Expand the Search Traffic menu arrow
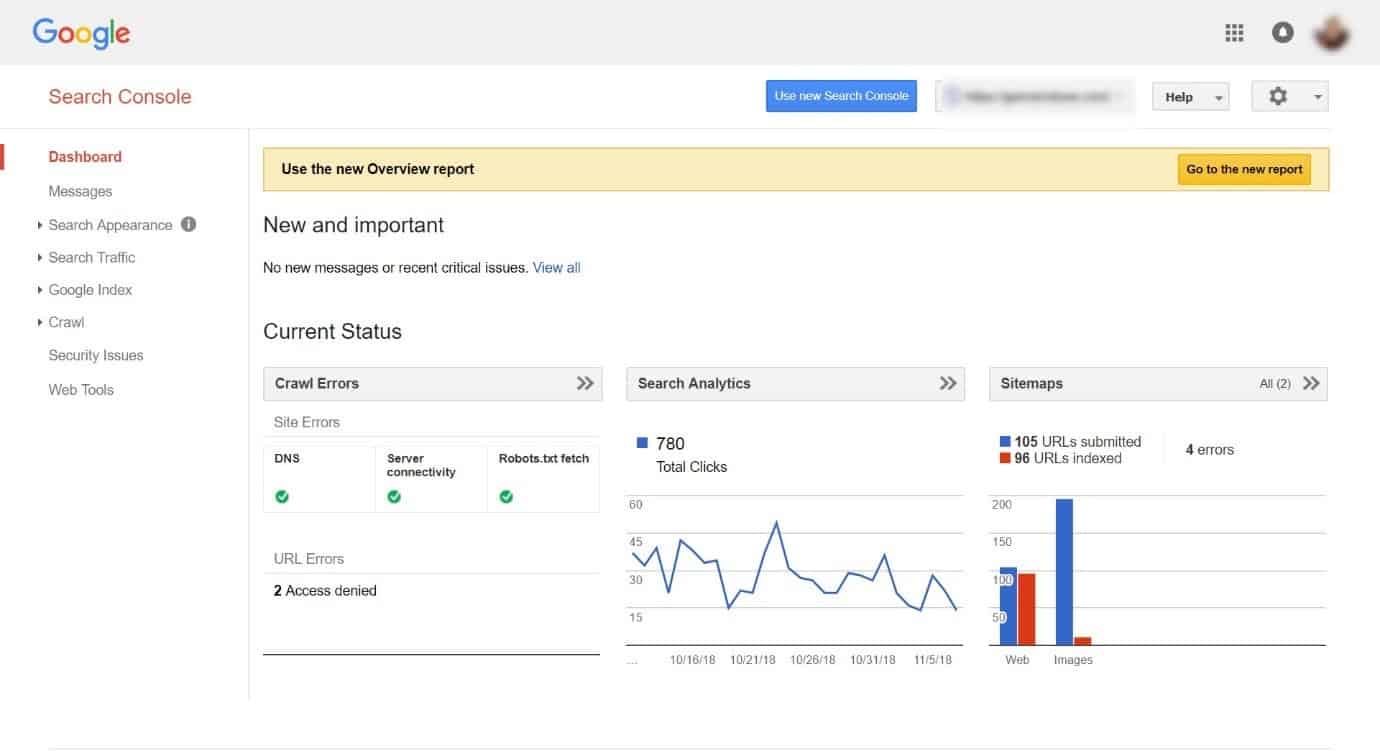This screenshot has height=751, width=1380. 40,258
